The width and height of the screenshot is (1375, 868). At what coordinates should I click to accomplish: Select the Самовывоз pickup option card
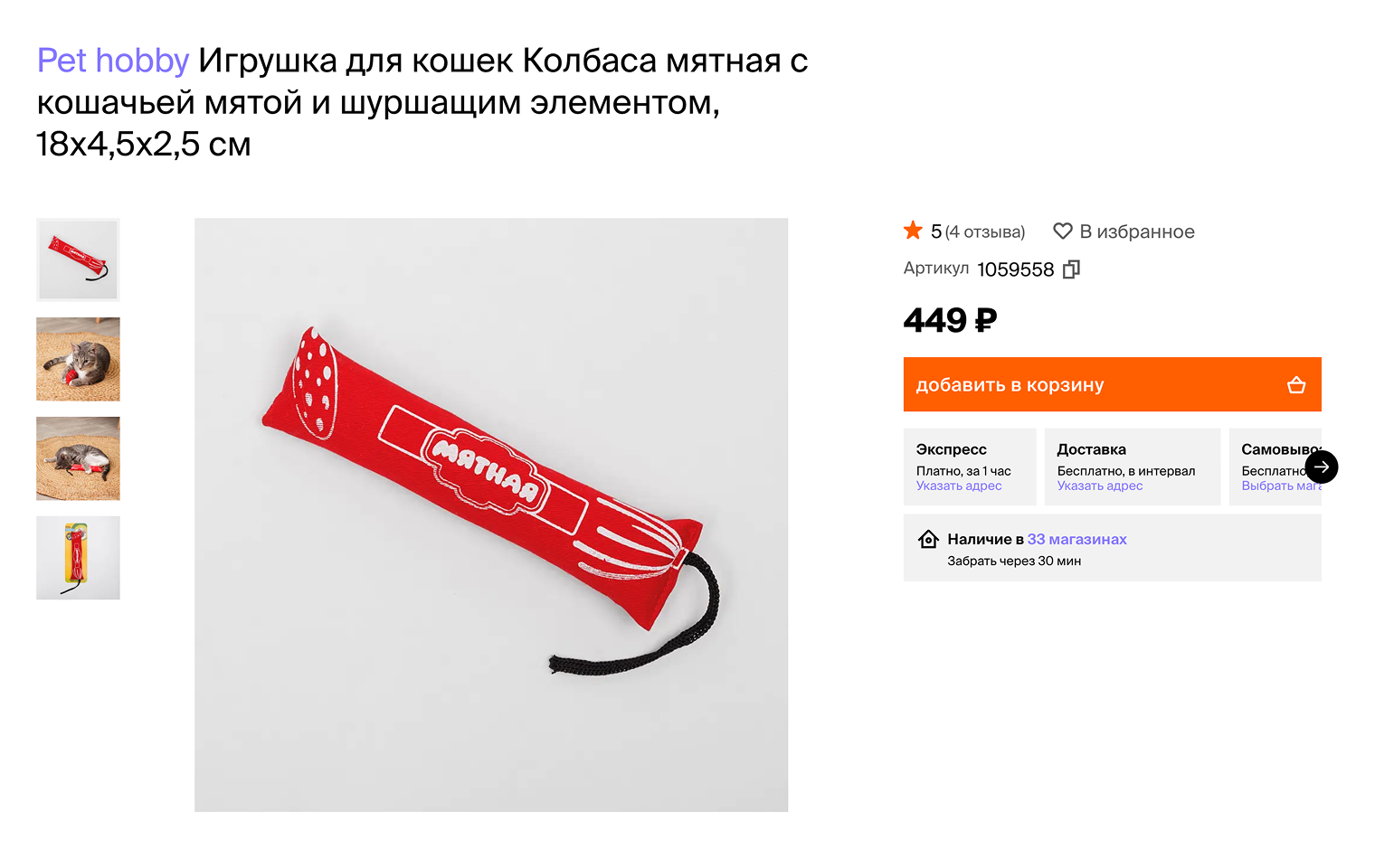point(1275,467)
